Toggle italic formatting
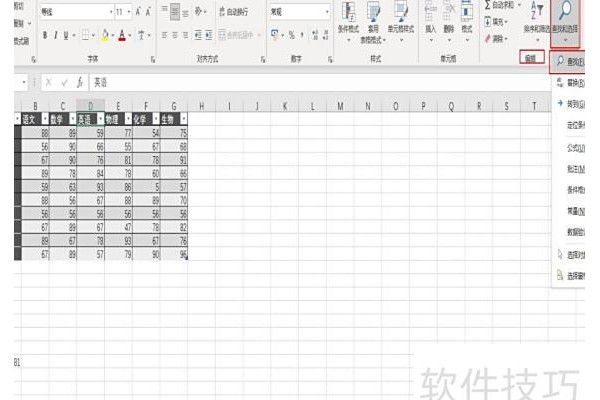The width and height of the screenshot is (600, 400). [55, 35]
